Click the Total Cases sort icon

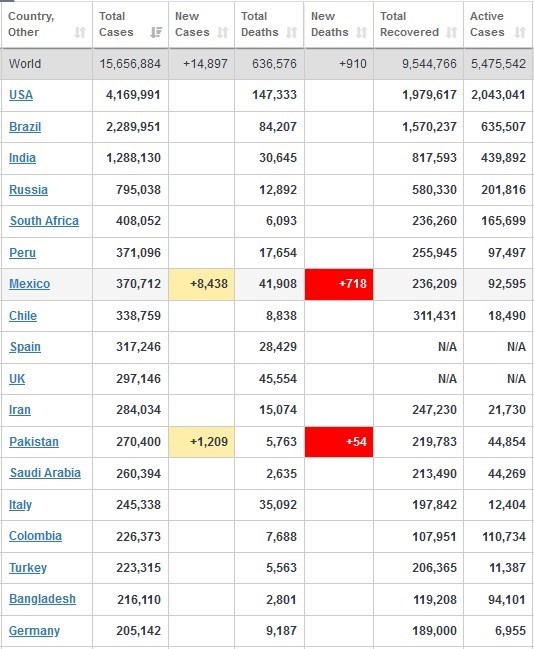coord(156,32)
